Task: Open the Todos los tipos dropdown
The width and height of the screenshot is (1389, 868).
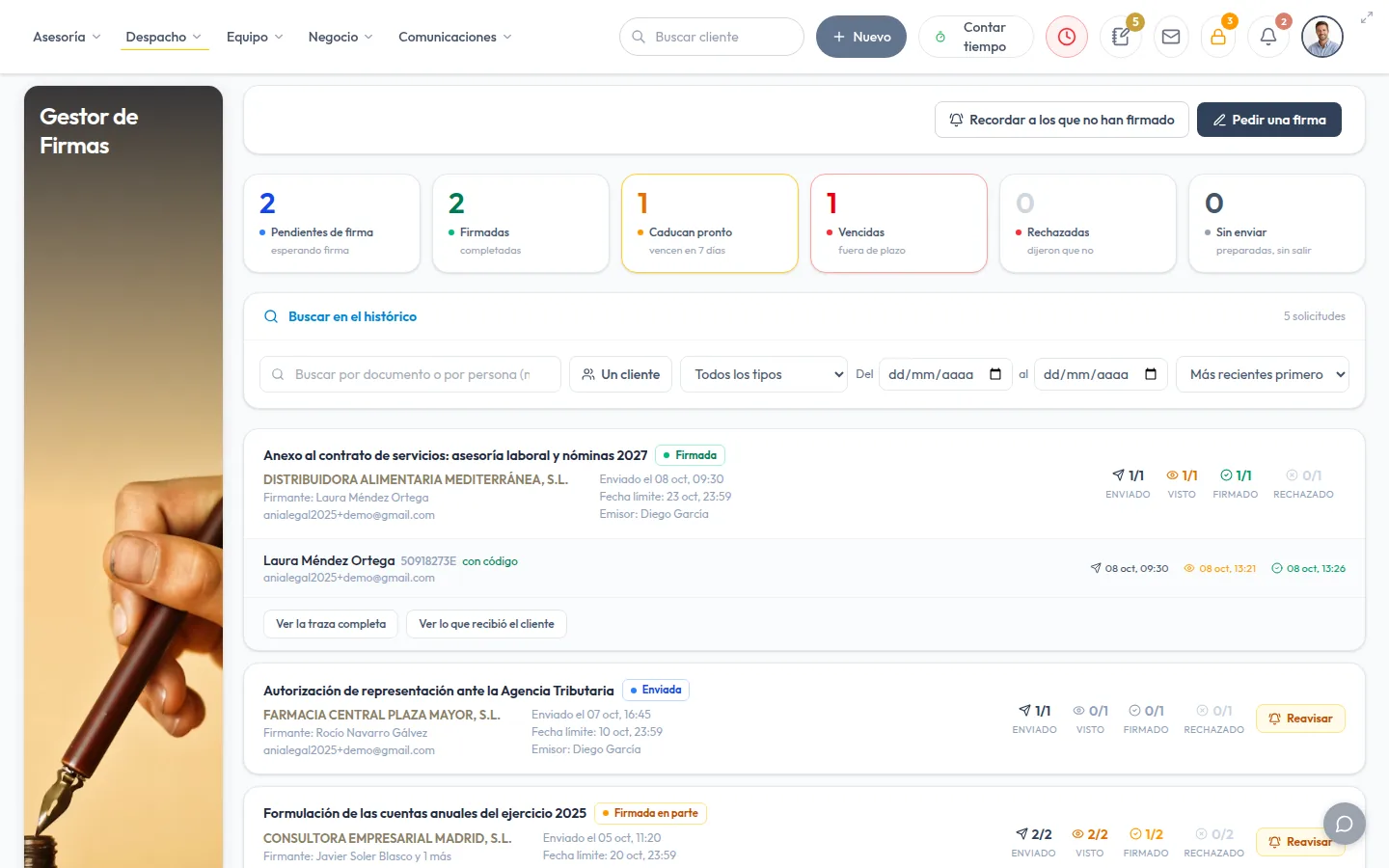Action: point(765,374)
